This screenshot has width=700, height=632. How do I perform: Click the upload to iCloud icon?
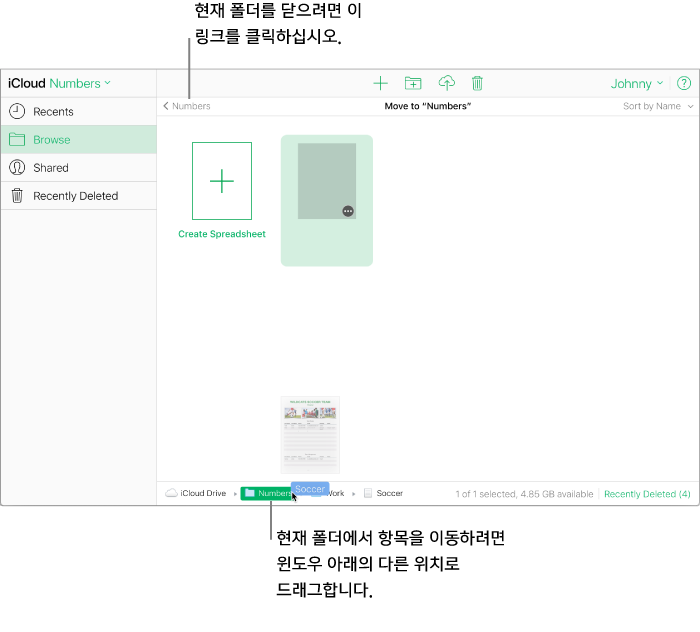point(446,83)
